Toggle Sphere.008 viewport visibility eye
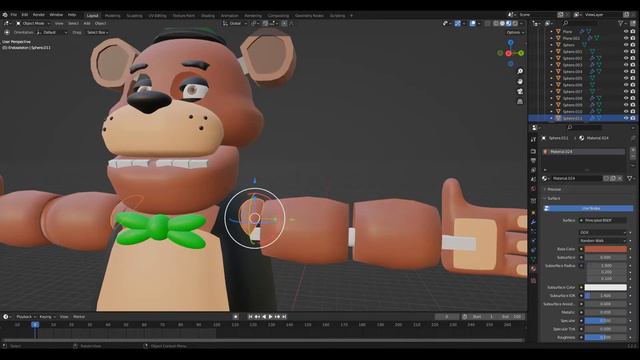 pos(626,98)
